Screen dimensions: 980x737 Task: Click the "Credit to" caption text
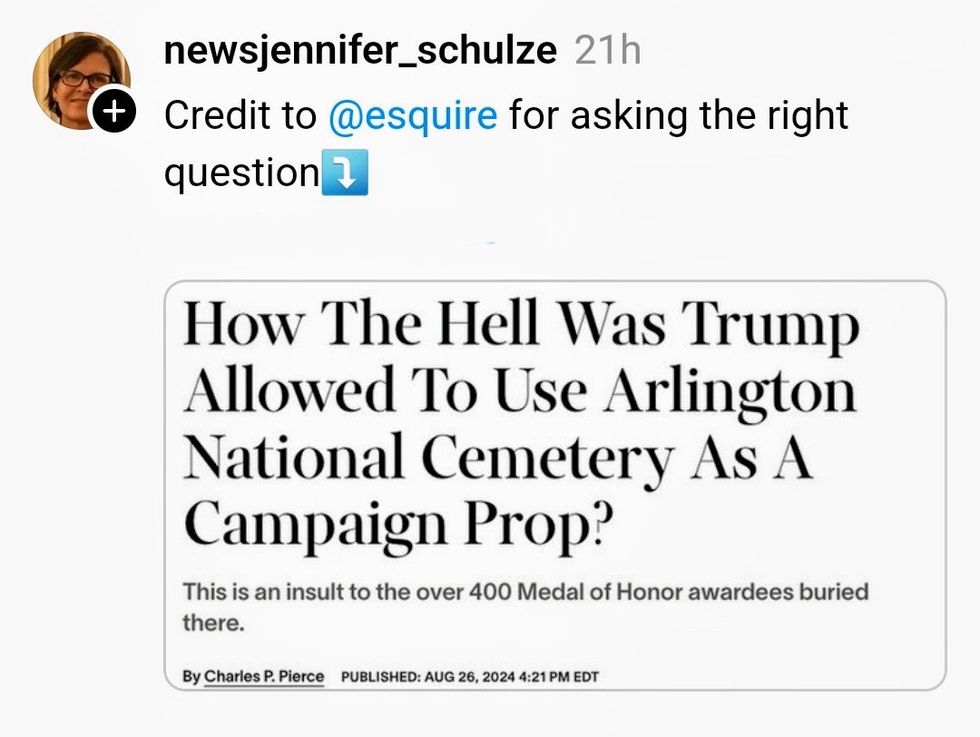tap(239, 116)
